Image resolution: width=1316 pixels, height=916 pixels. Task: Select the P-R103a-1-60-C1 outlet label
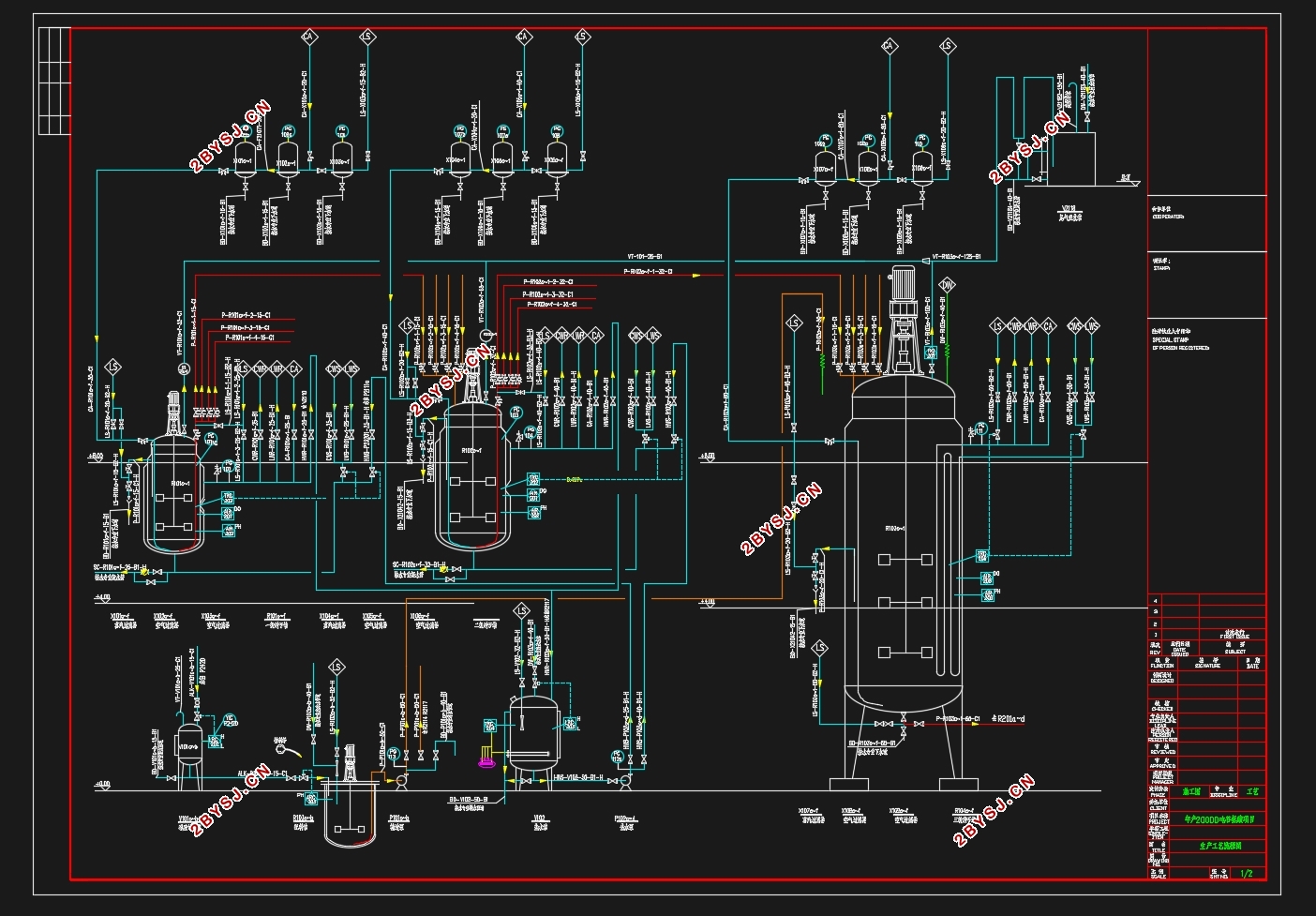pyautogui.click(x=958, y=719)
